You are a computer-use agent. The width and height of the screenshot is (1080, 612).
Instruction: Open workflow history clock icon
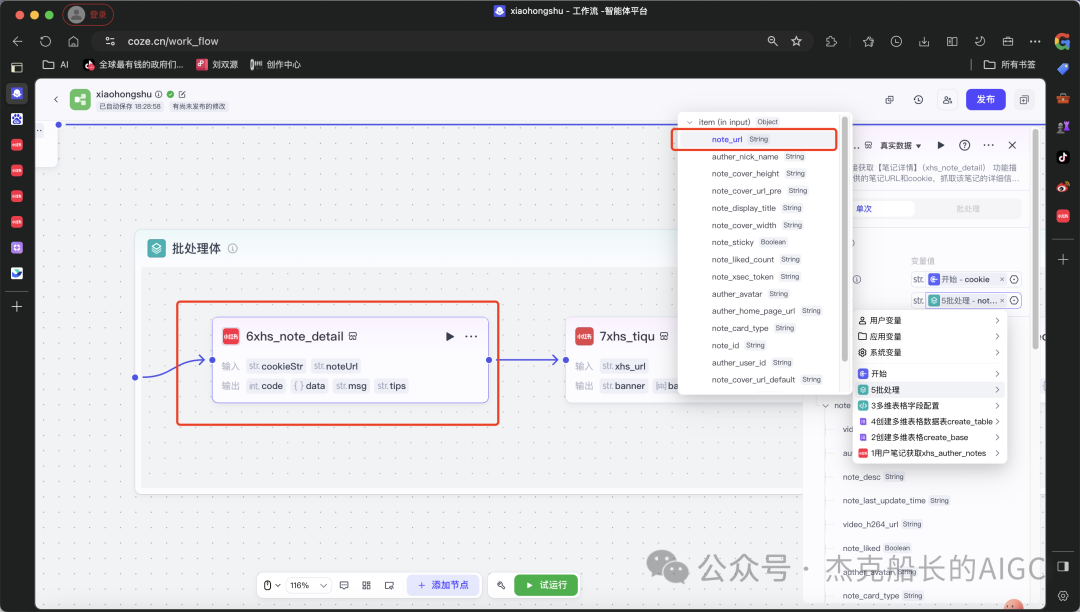point(918,100)
